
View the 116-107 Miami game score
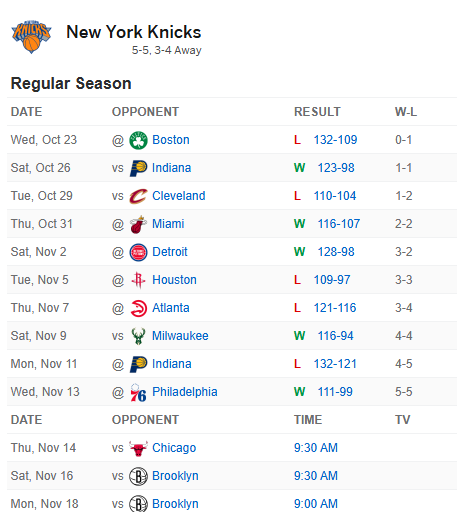tap(338, 224)
